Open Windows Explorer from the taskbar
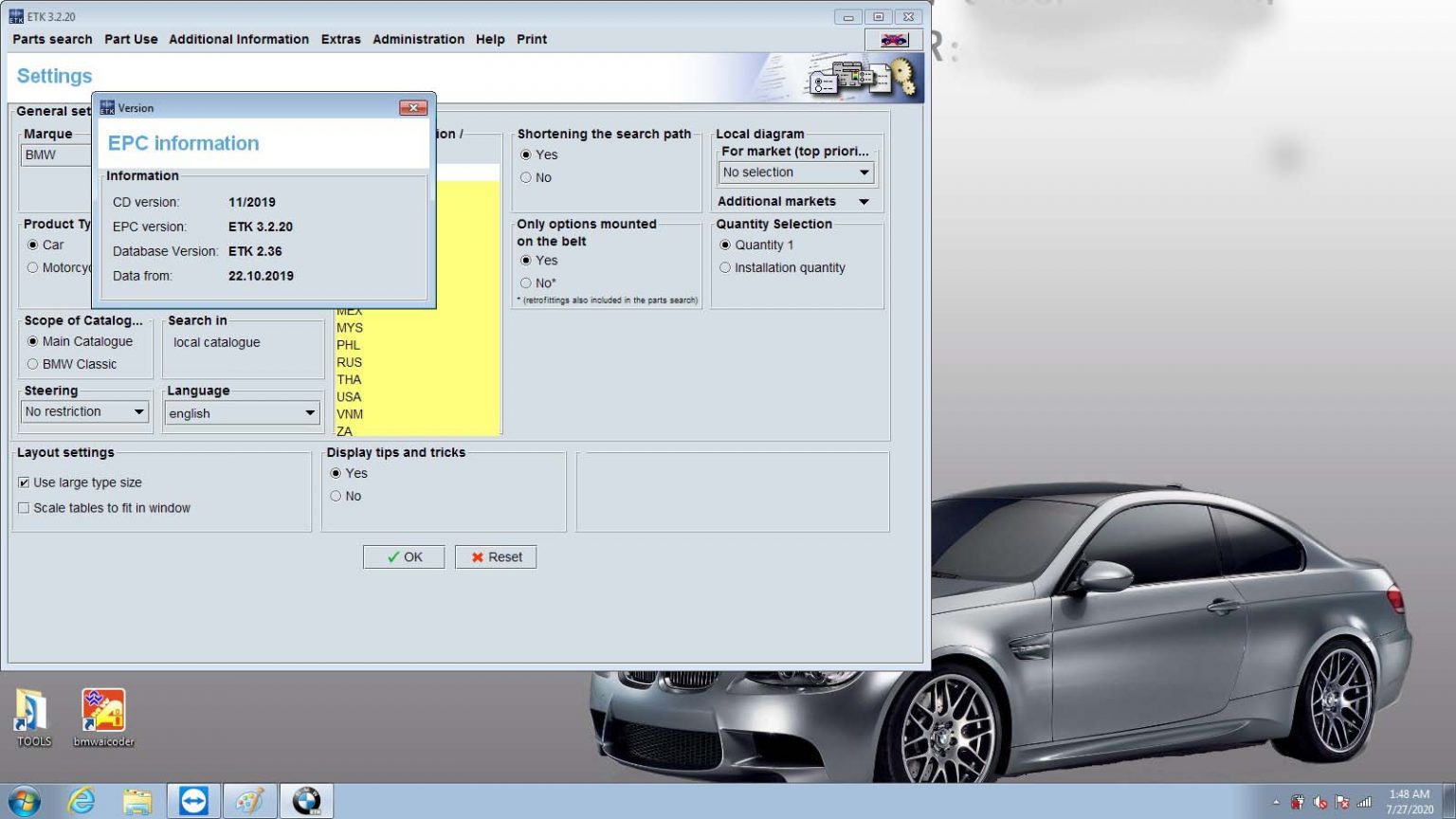The height and width of the screenshot is (819, 1456). 137,800
